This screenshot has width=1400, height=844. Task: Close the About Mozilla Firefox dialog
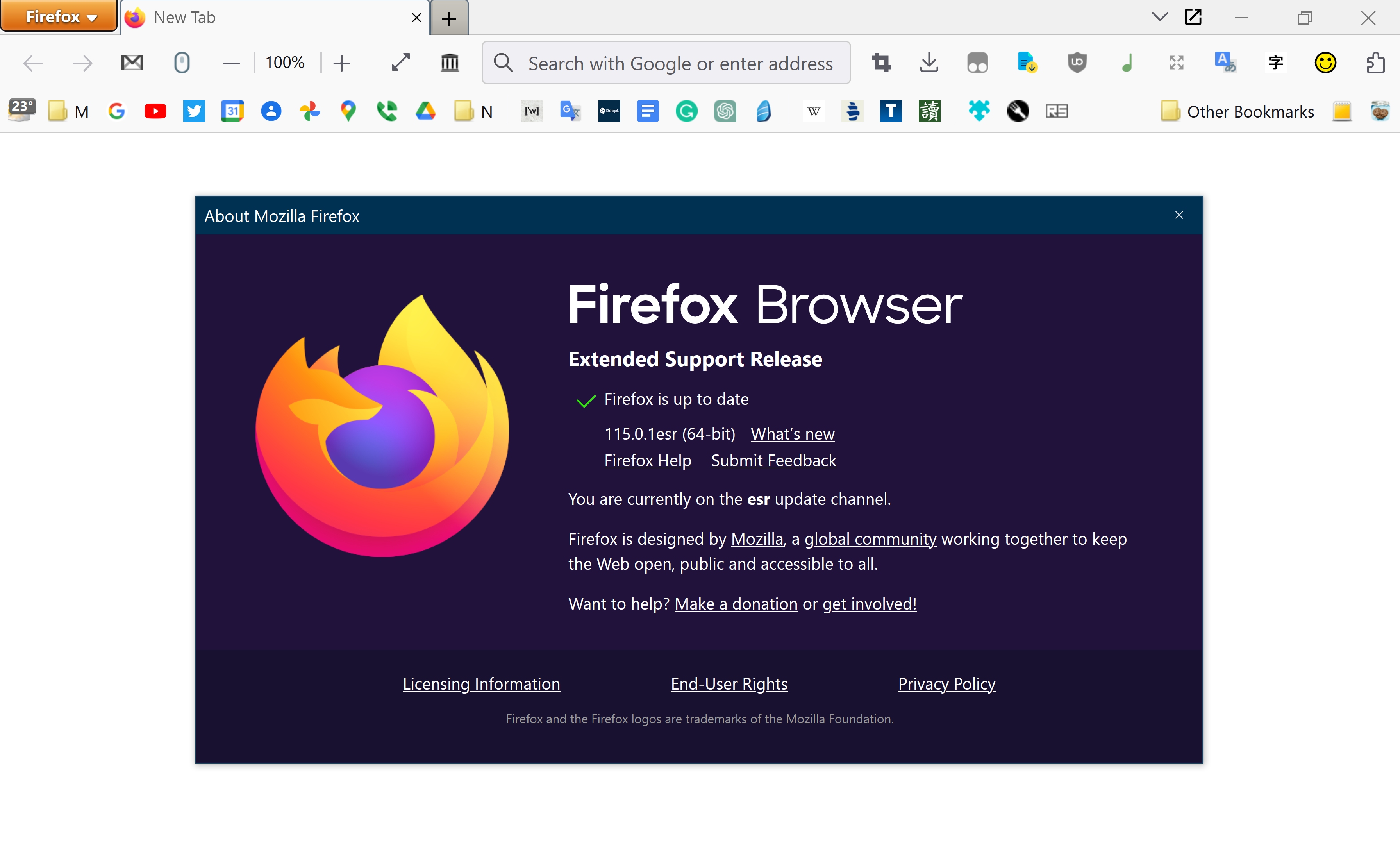(x=1180, y=215)
